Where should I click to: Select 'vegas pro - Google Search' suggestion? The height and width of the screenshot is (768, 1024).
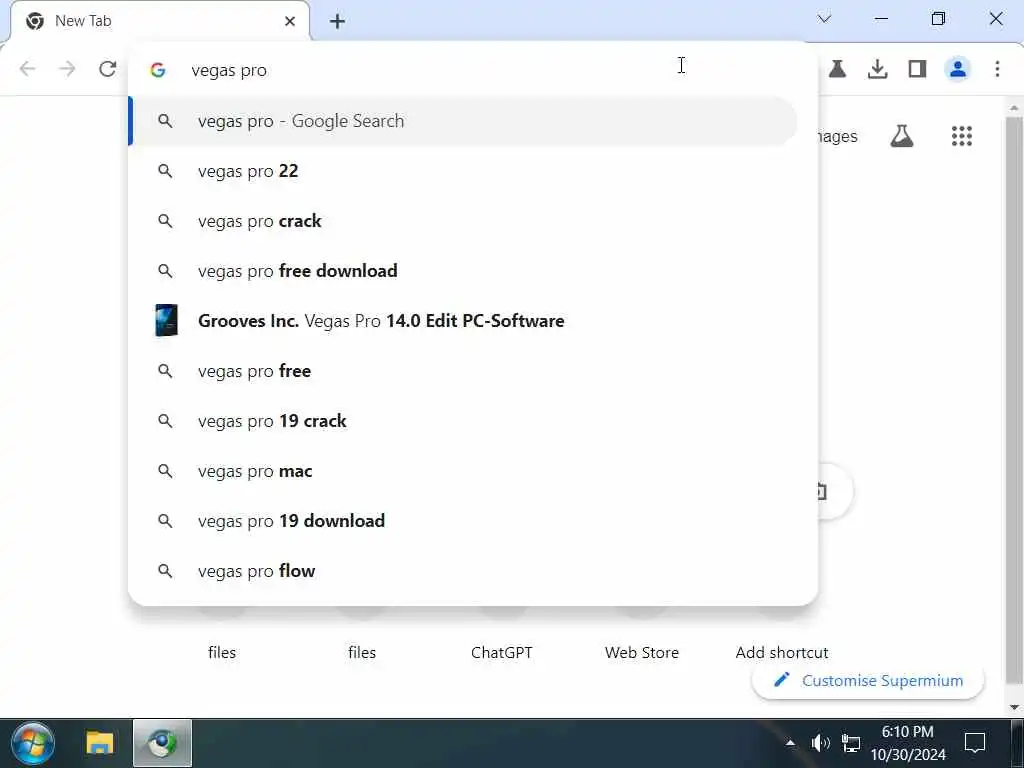coord(464,121)
